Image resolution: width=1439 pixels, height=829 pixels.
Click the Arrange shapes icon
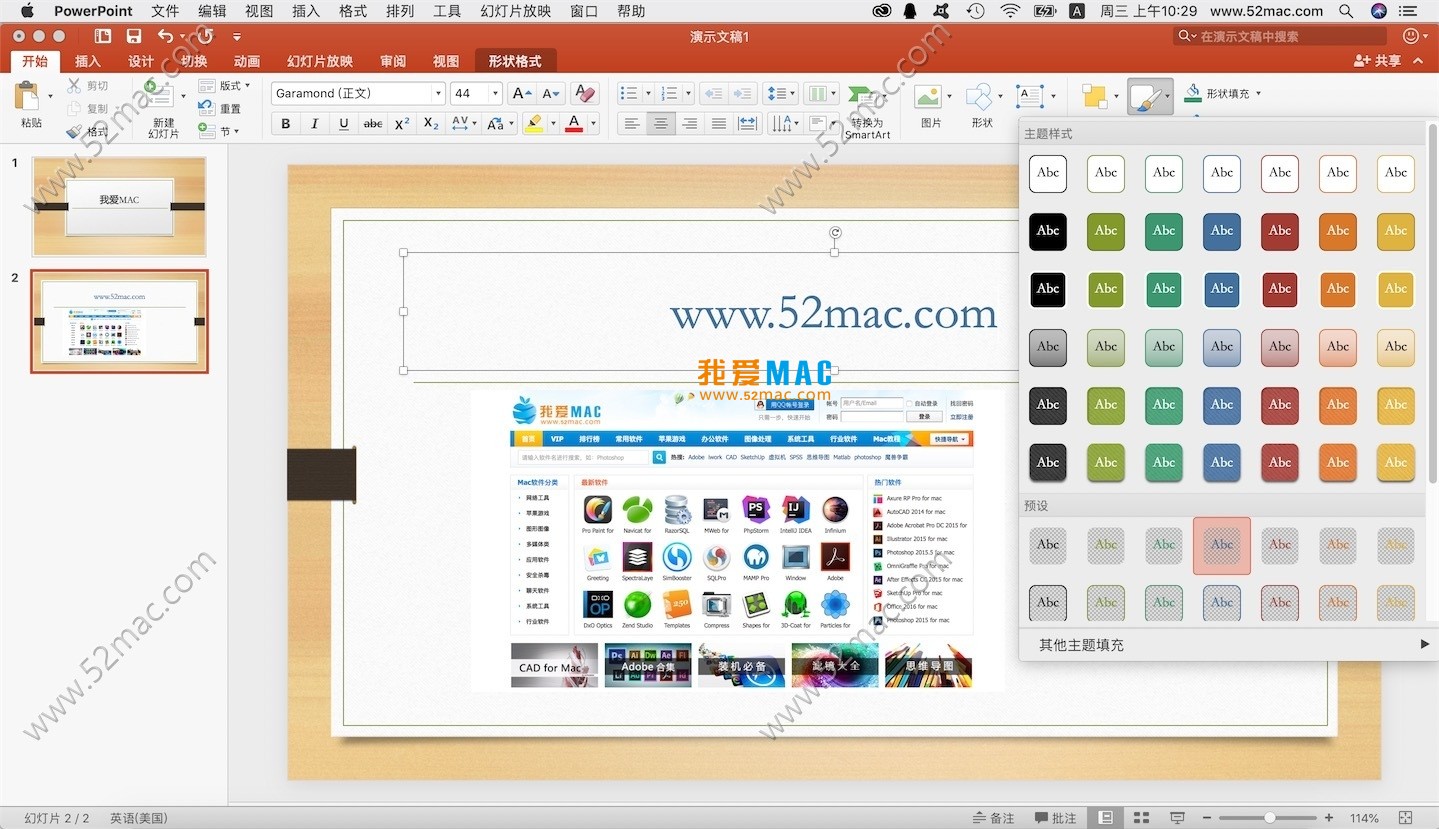point(1095,97)
